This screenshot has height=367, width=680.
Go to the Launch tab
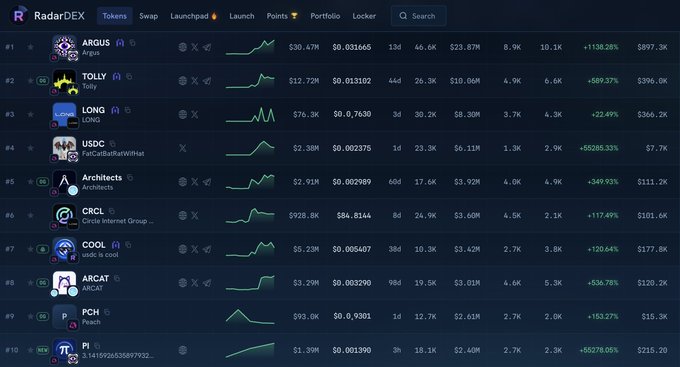(242, 16)
